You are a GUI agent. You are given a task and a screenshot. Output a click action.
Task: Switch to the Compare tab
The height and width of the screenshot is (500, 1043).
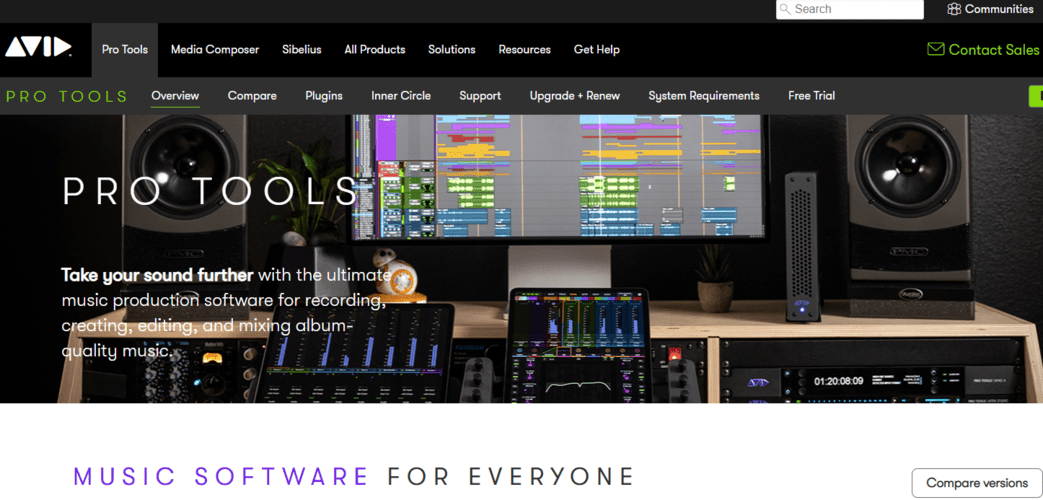coord(252,96)
